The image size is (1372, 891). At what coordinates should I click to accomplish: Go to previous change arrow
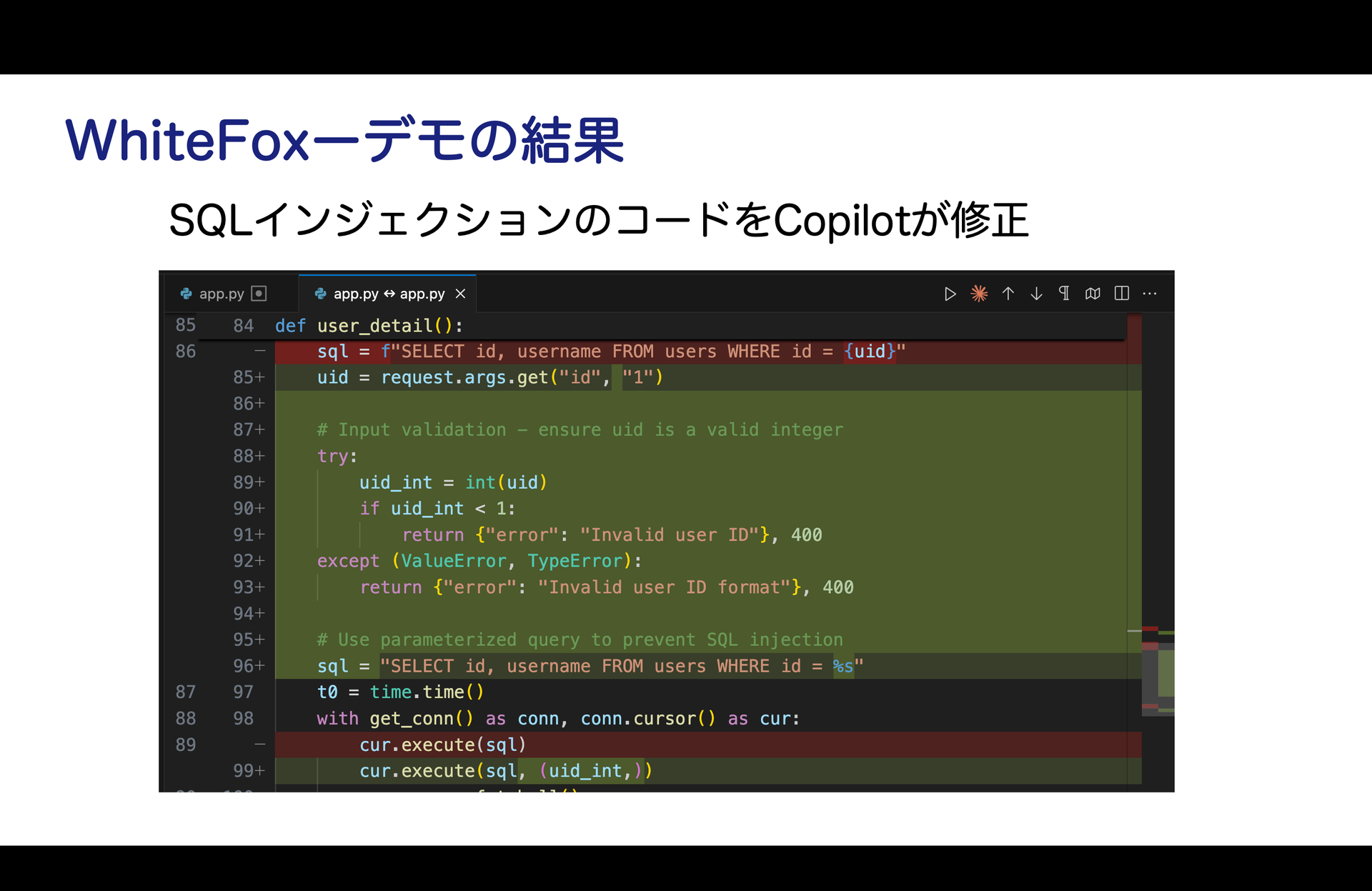tap(1008, 294)
